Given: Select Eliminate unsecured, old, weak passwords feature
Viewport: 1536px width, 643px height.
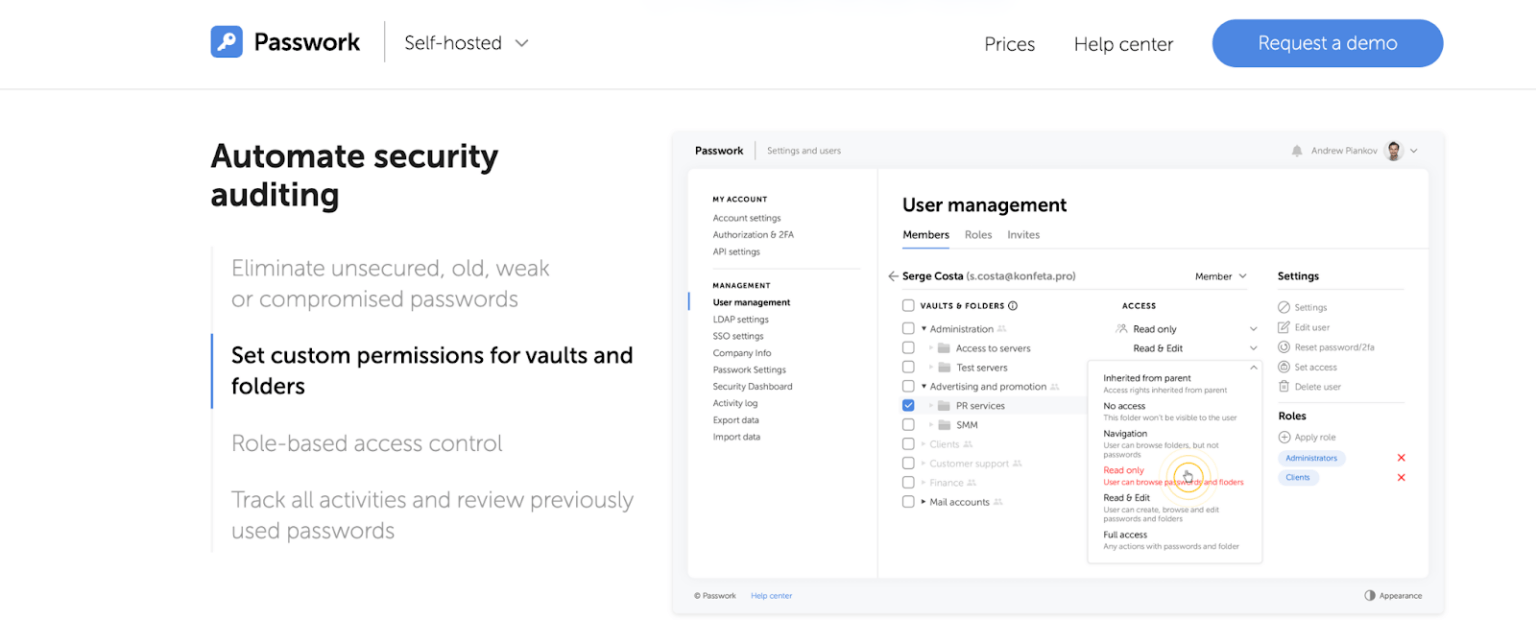Looking at the screenshot, I should pos(391,283).
